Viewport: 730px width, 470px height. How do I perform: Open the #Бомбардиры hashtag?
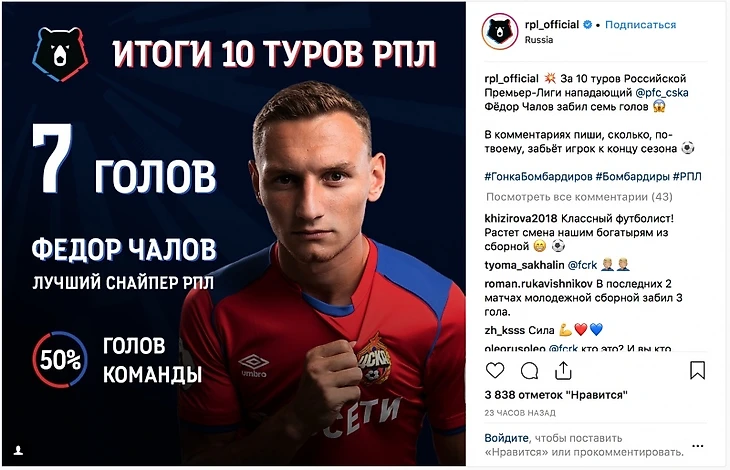[633, 176]
